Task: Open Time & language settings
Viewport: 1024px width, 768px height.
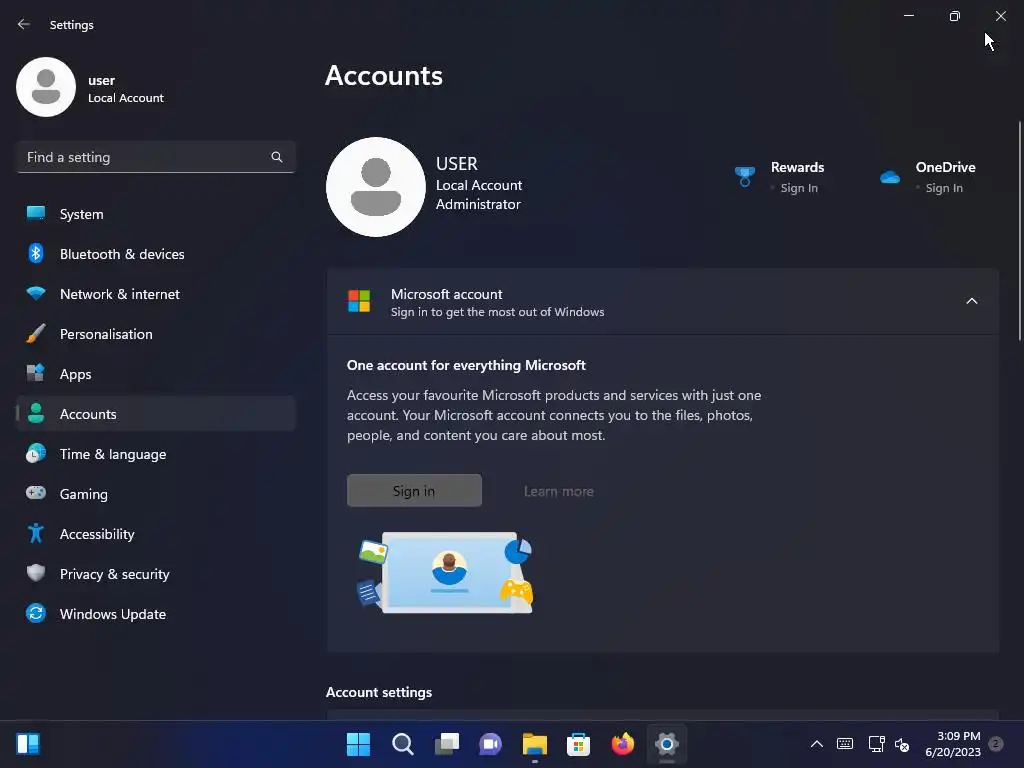Action: click(155, 454)
